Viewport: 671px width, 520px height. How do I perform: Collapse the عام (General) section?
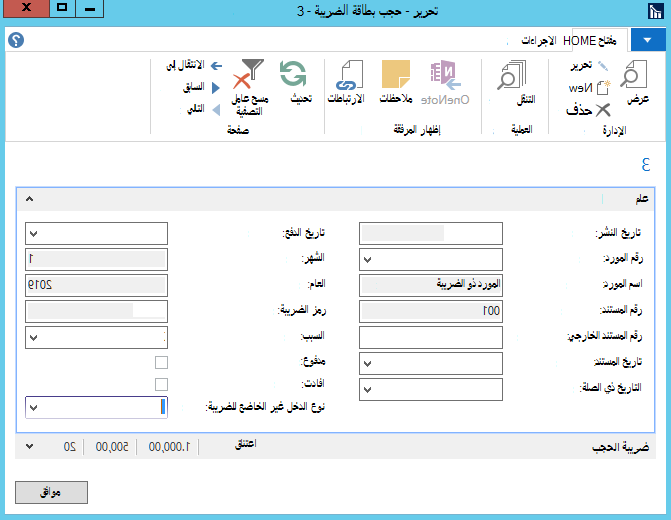pyautogui.click(x=29, y=199)
